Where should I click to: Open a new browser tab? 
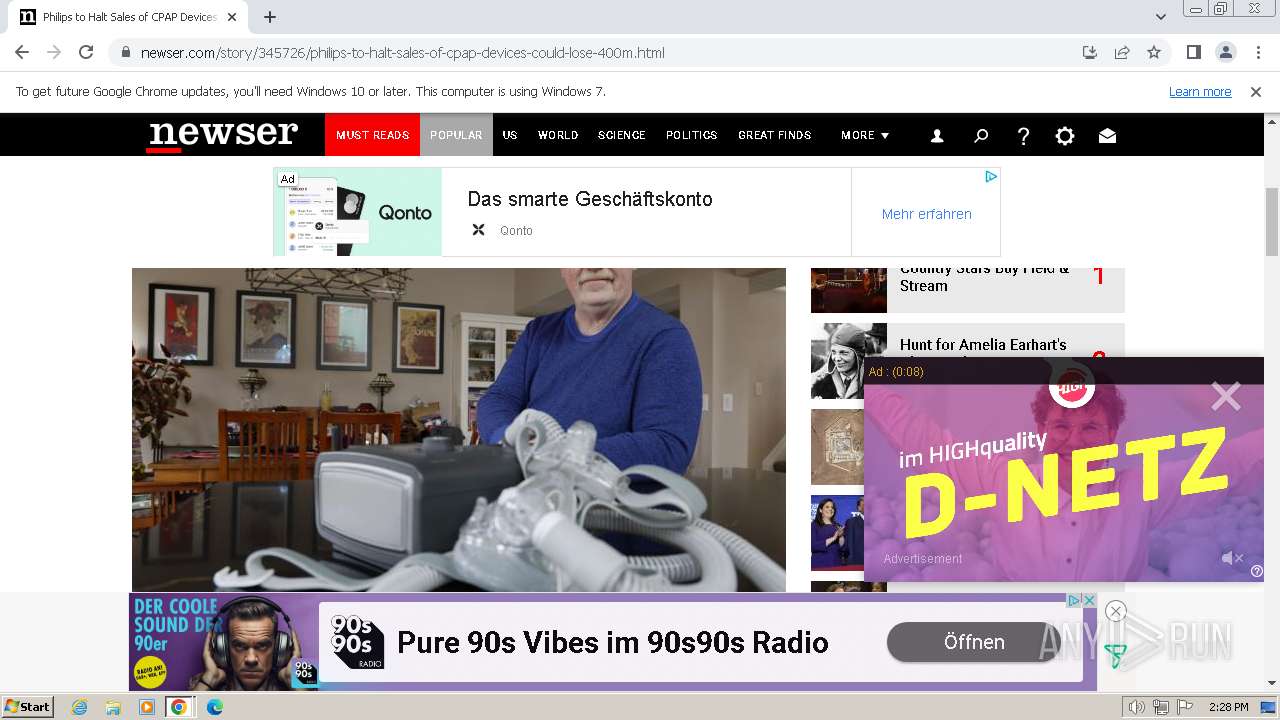(x=270, y=17)
